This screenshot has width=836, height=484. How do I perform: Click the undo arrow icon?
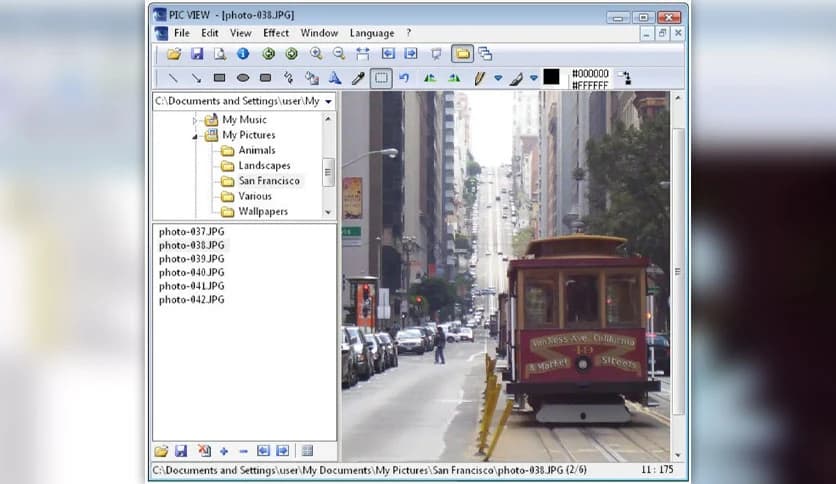click(404, 78)
